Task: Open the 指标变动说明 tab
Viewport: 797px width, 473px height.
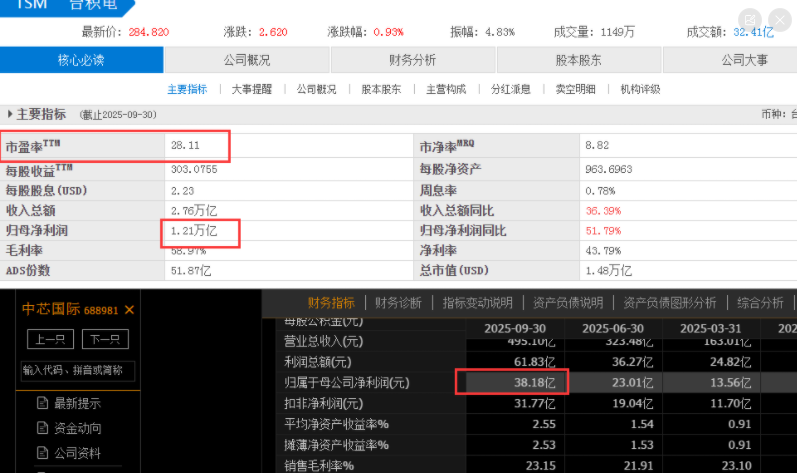Action: (477, 303)
